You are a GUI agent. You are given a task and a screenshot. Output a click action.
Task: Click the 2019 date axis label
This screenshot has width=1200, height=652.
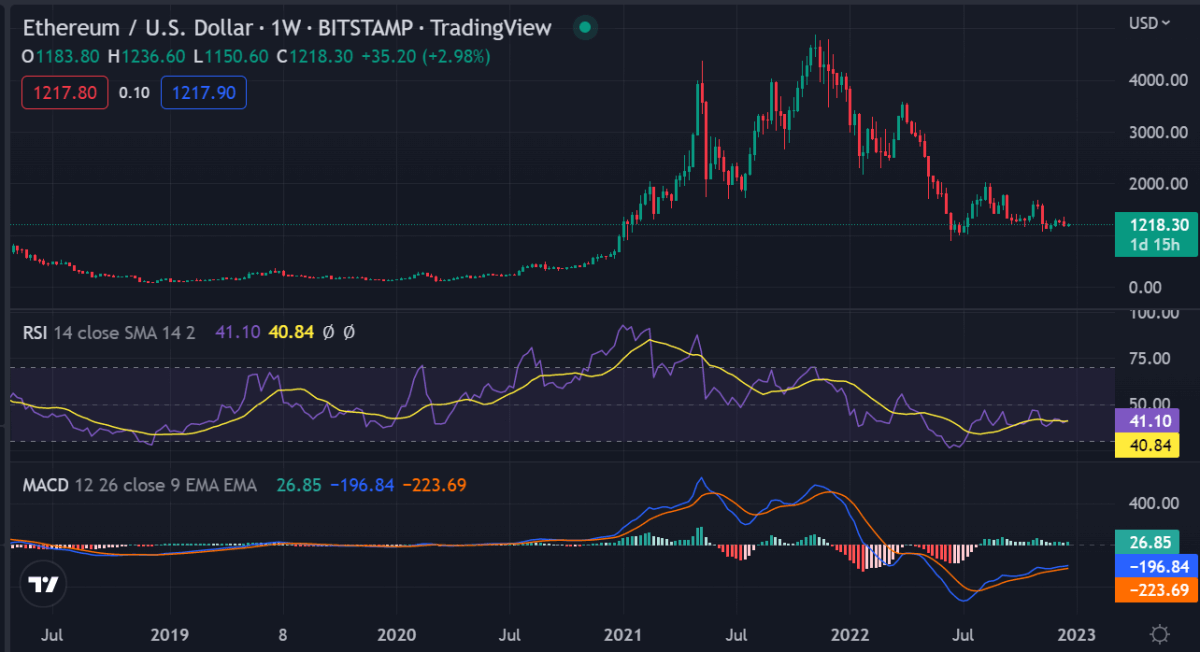click(169, 634)
